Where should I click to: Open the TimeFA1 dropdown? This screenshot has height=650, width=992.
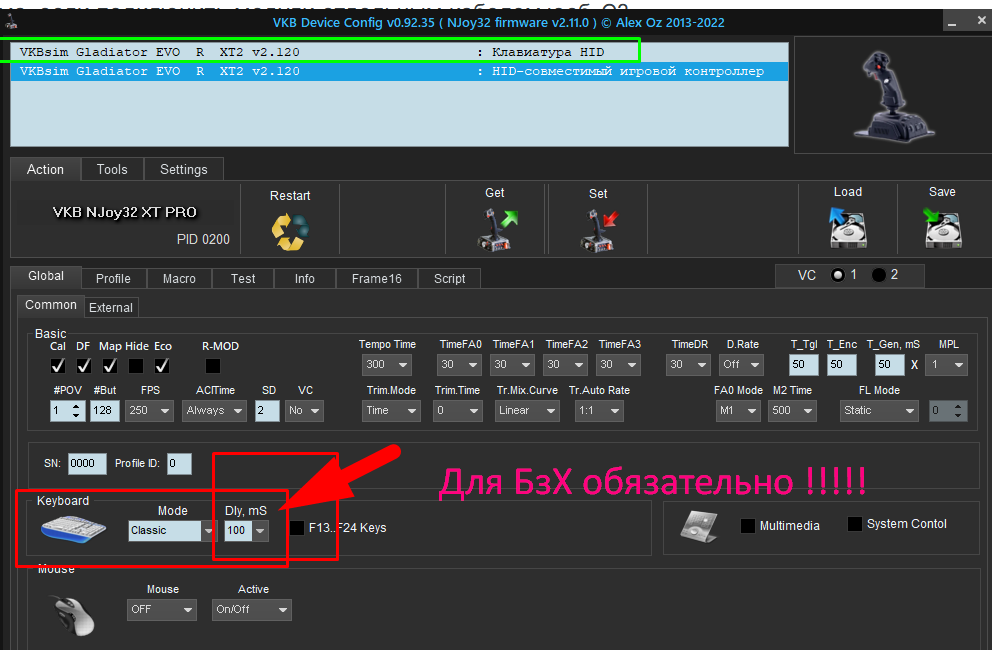(513, 365)
